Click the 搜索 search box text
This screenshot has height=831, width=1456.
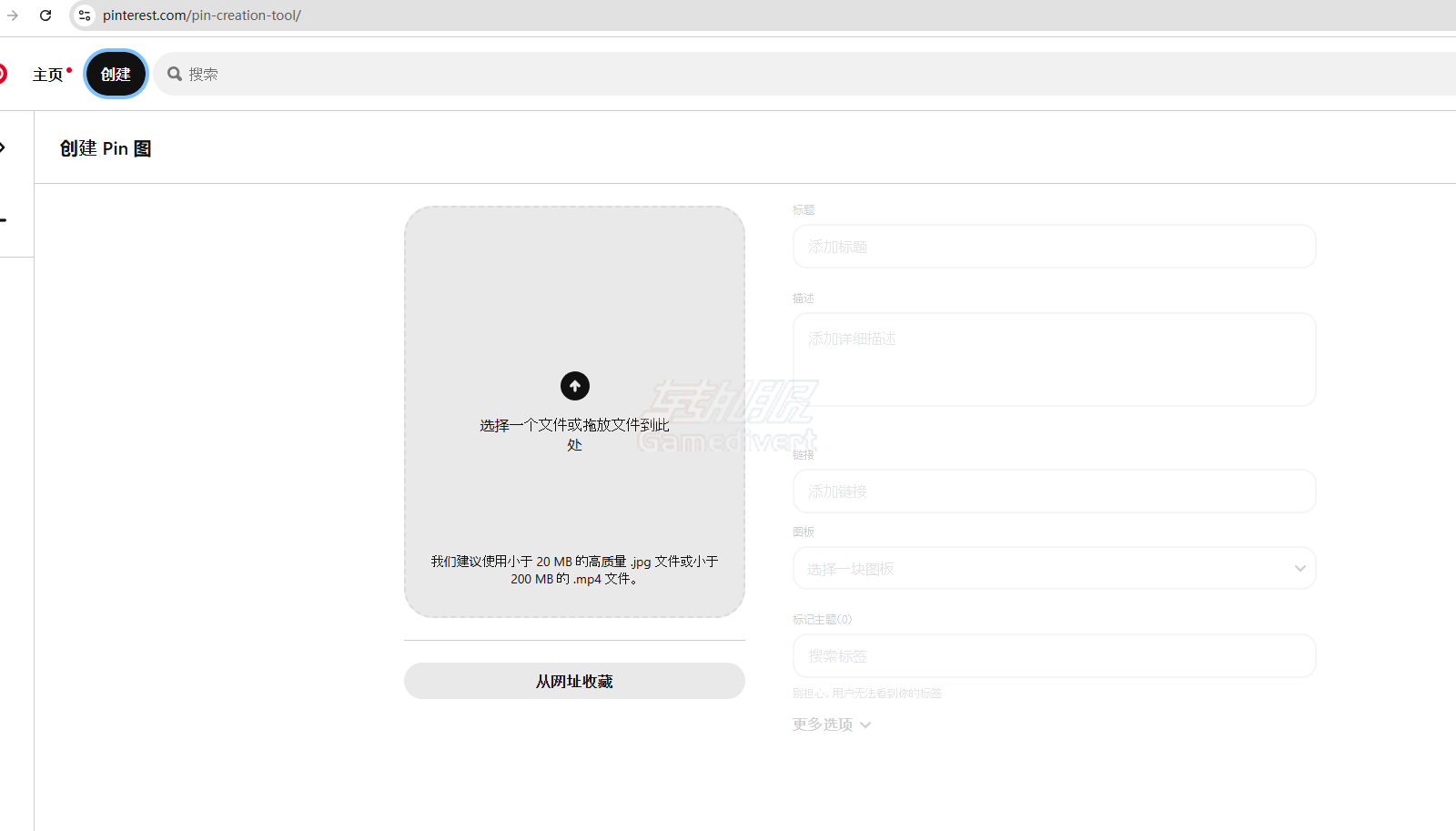(x=203, y=75)
